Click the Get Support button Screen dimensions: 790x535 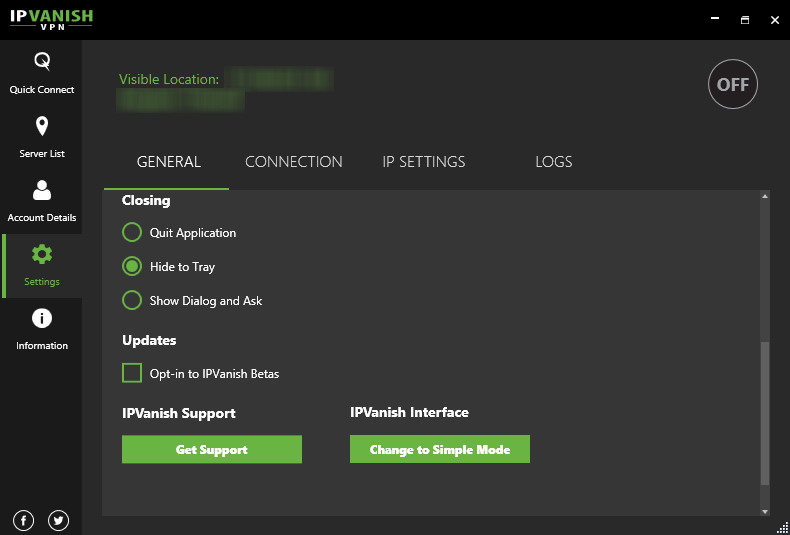[212, 449]
